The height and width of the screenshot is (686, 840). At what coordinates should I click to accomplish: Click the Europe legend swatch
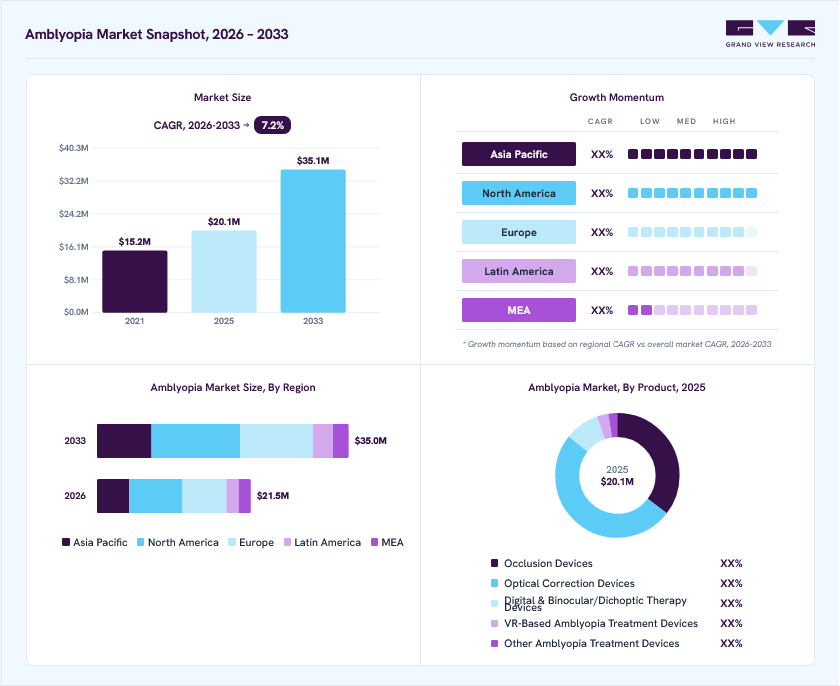231,542
